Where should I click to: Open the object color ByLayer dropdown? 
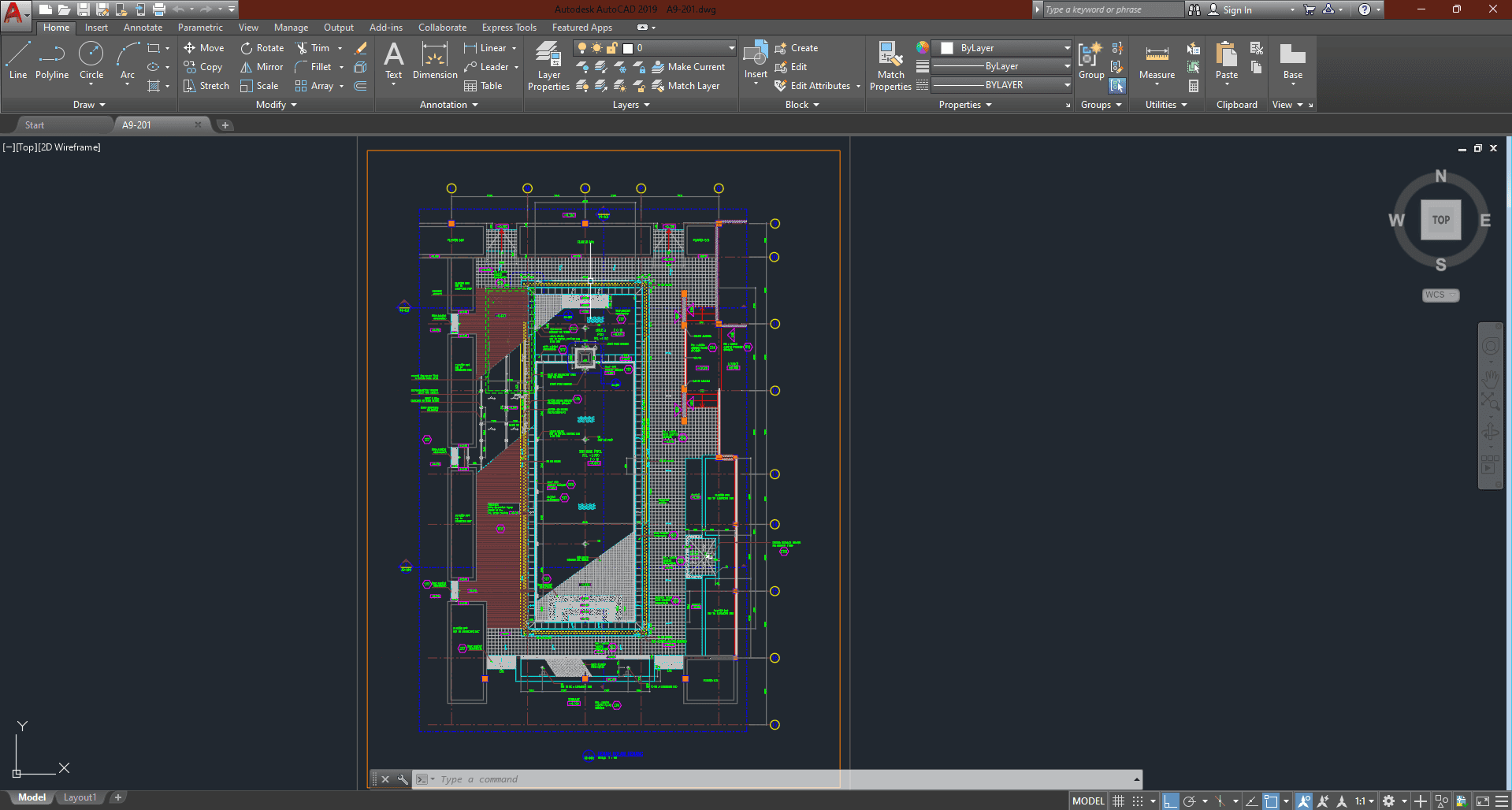pyautogui.click(x=1005, y=48)
